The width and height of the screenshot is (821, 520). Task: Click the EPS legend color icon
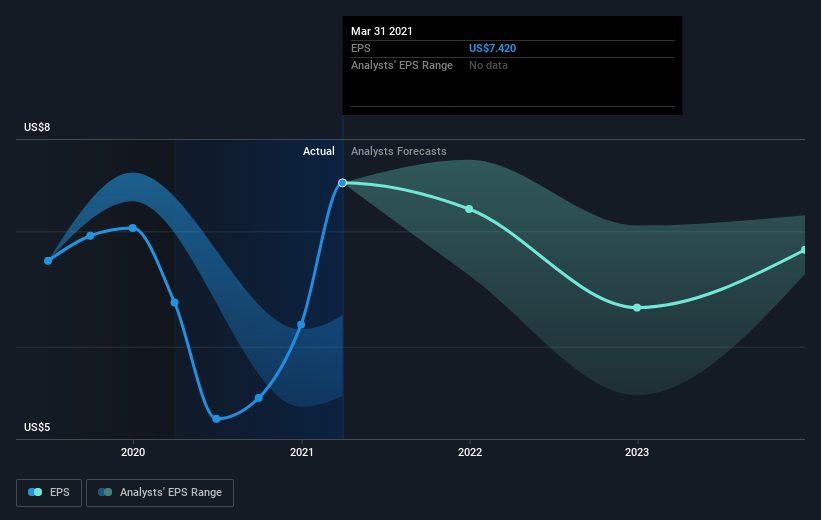coord(35,492)
